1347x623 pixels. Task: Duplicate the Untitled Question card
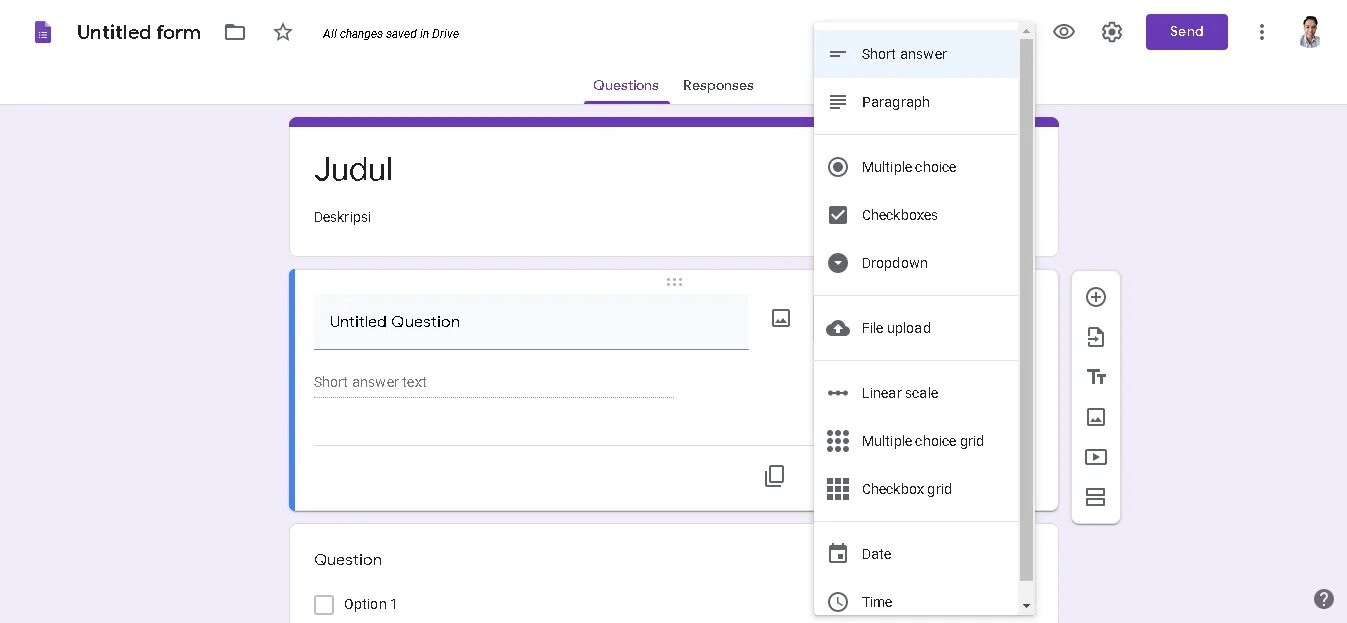click(774, 476)
